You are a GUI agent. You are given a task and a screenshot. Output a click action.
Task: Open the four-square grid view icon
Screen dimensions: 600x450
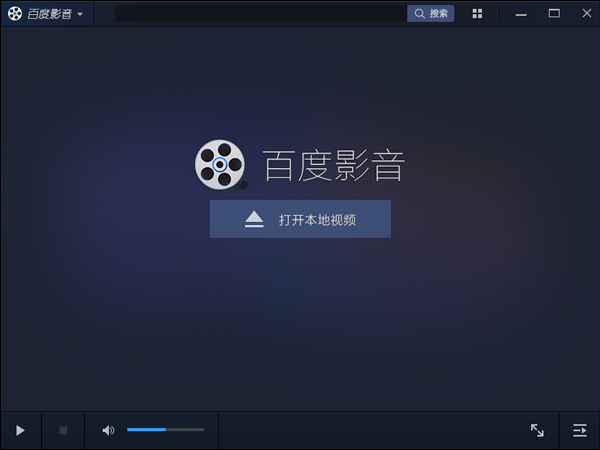click(x=477, y=14)
